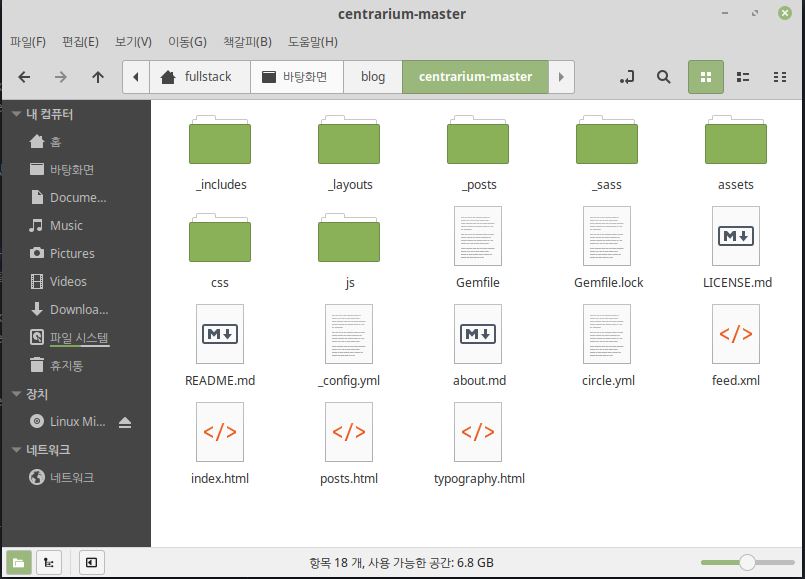The image size is (805, 579).
Task: Go forward using the right arrow button
Action: 61,77
